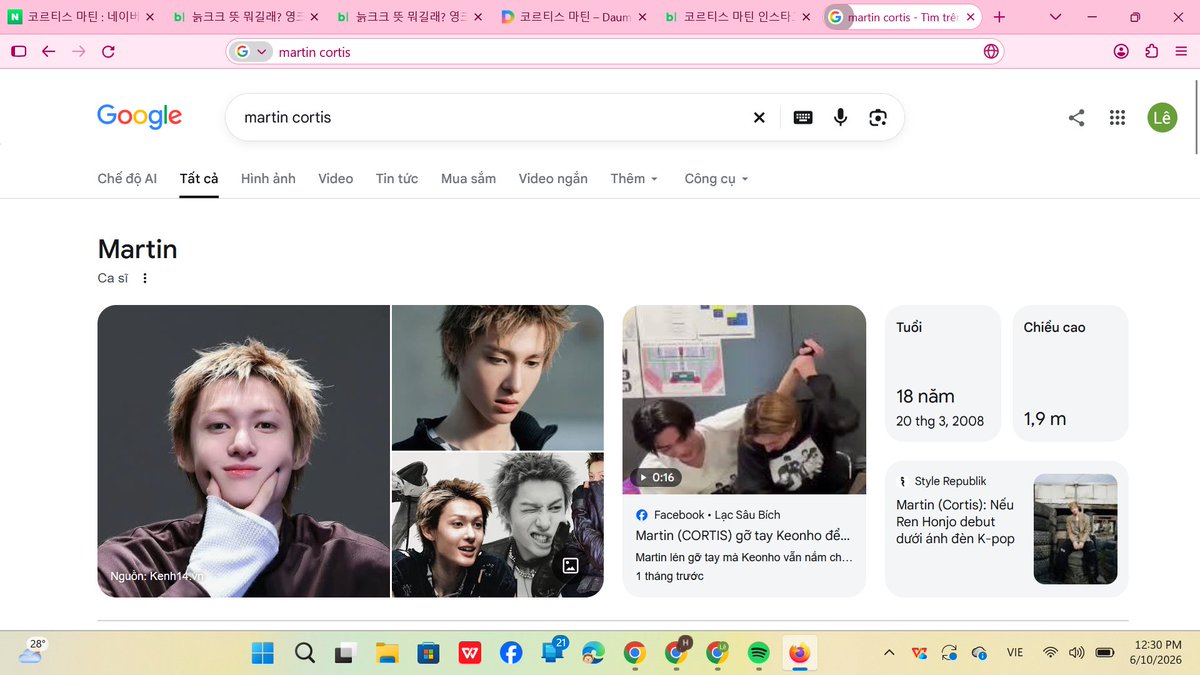
Task: Start a voice search with the microphone
Action: point(840,118)
